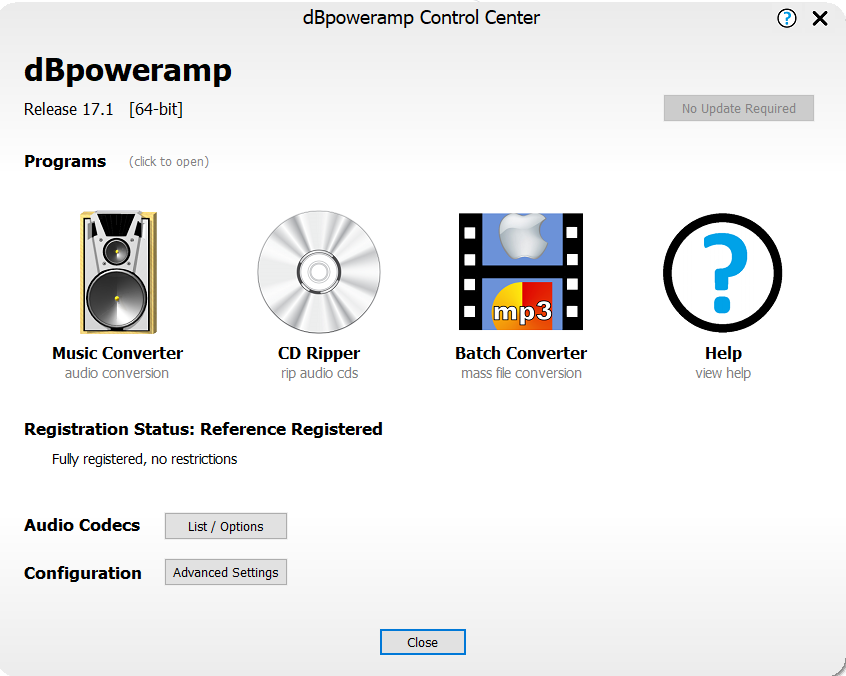Click the 'rip audio cds' subtitle text

coord(319,373)
